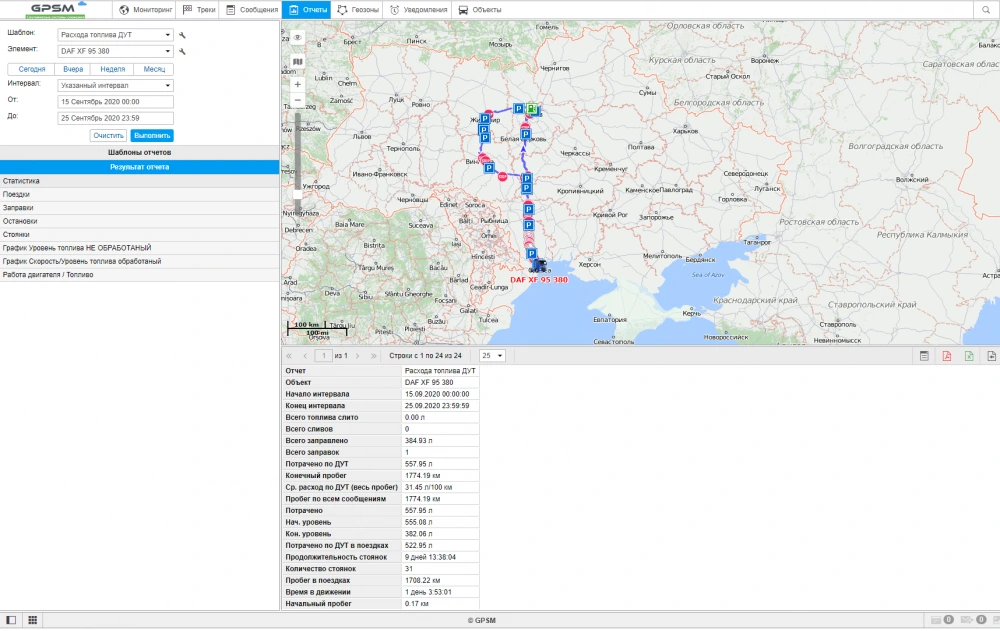Open the Шаблон template dropdown
Viewport: 1000px width, 631px height.
pos(115,35)
